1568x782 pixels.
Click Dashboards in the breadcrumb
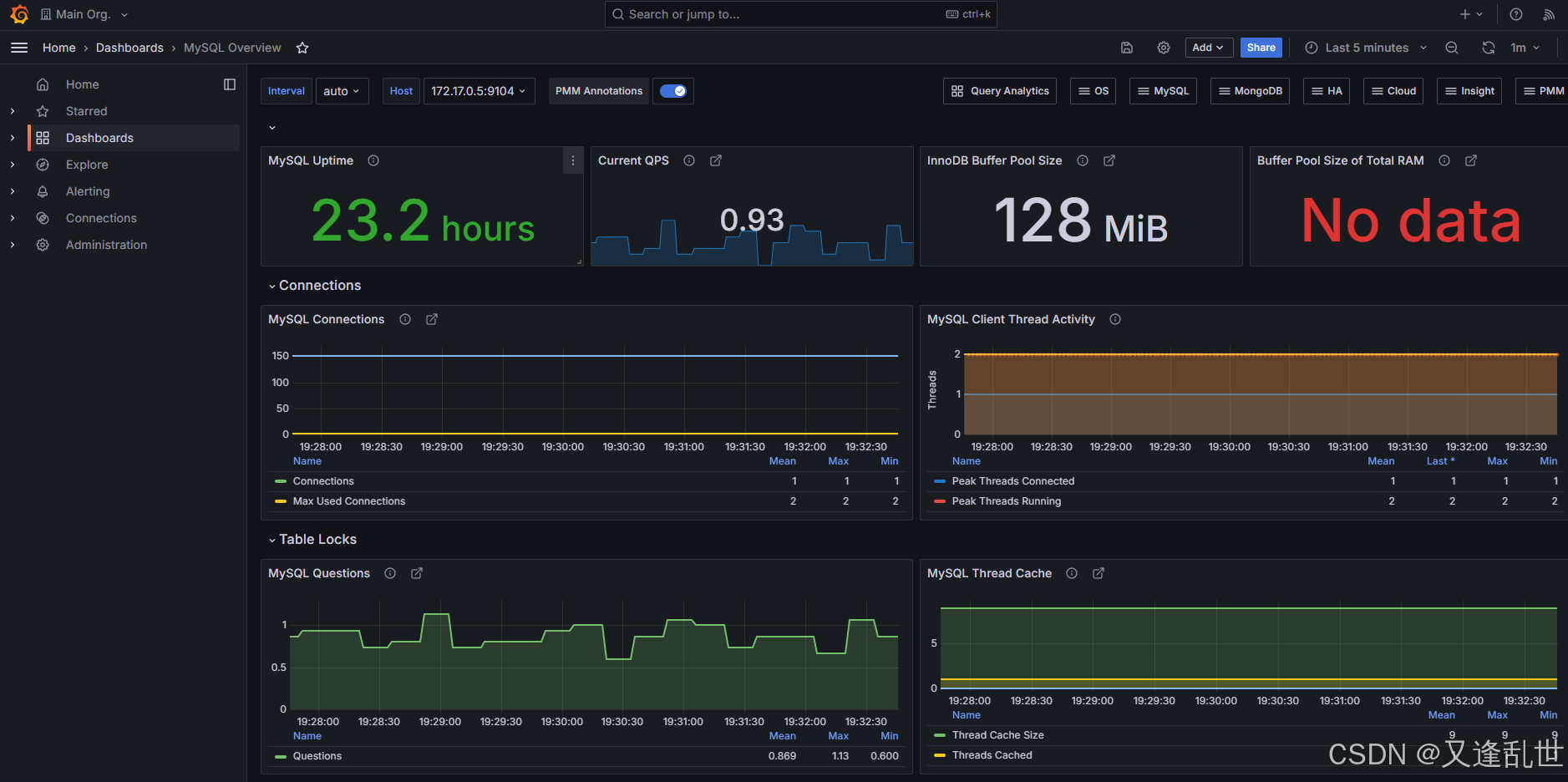tap(129, 48)
